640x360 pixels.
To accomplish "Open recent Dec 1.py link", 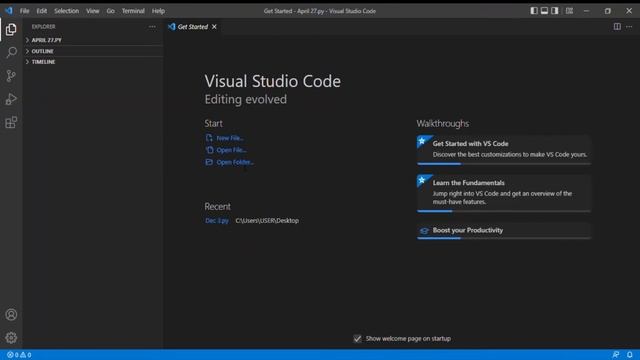I will tap(217, 220).
